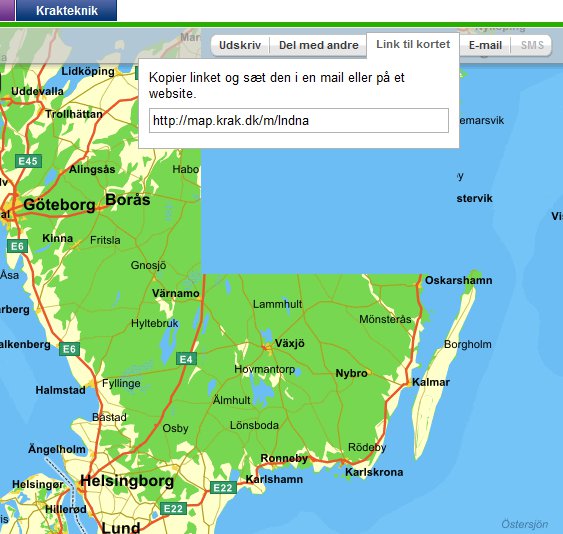Switch to Link til kortet tab

pos(413,44)
